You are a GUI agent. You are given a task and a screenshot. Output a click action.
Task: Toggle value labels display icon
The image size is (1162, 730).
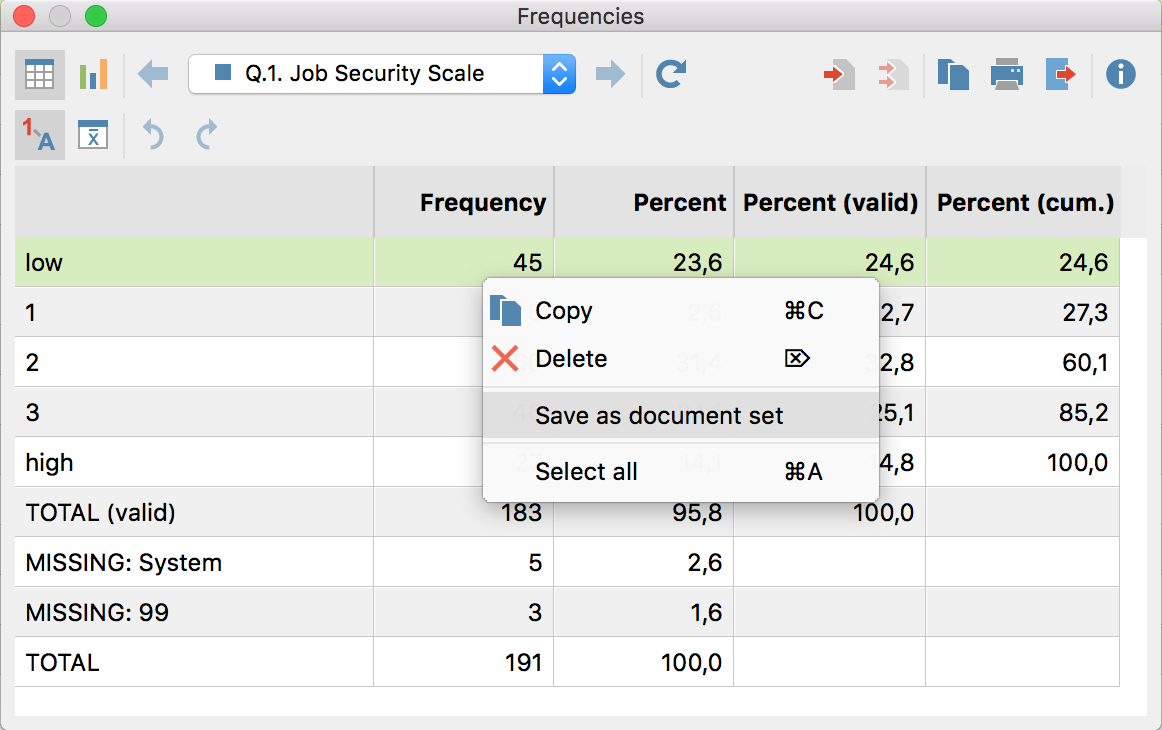tap(40, 135)
